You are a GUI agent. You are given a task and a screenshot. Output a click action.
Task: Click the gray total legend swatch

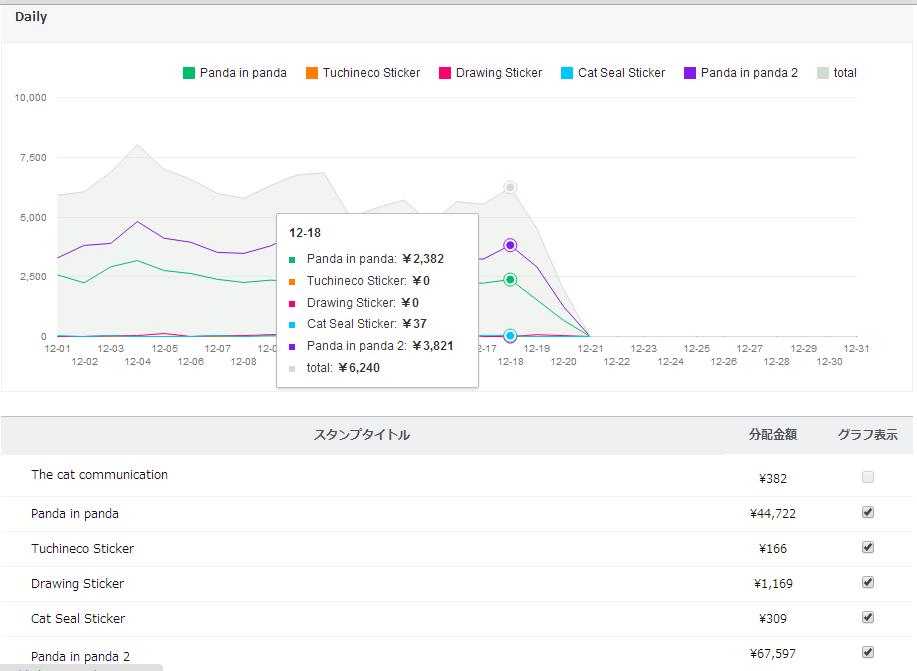(822, 73)
